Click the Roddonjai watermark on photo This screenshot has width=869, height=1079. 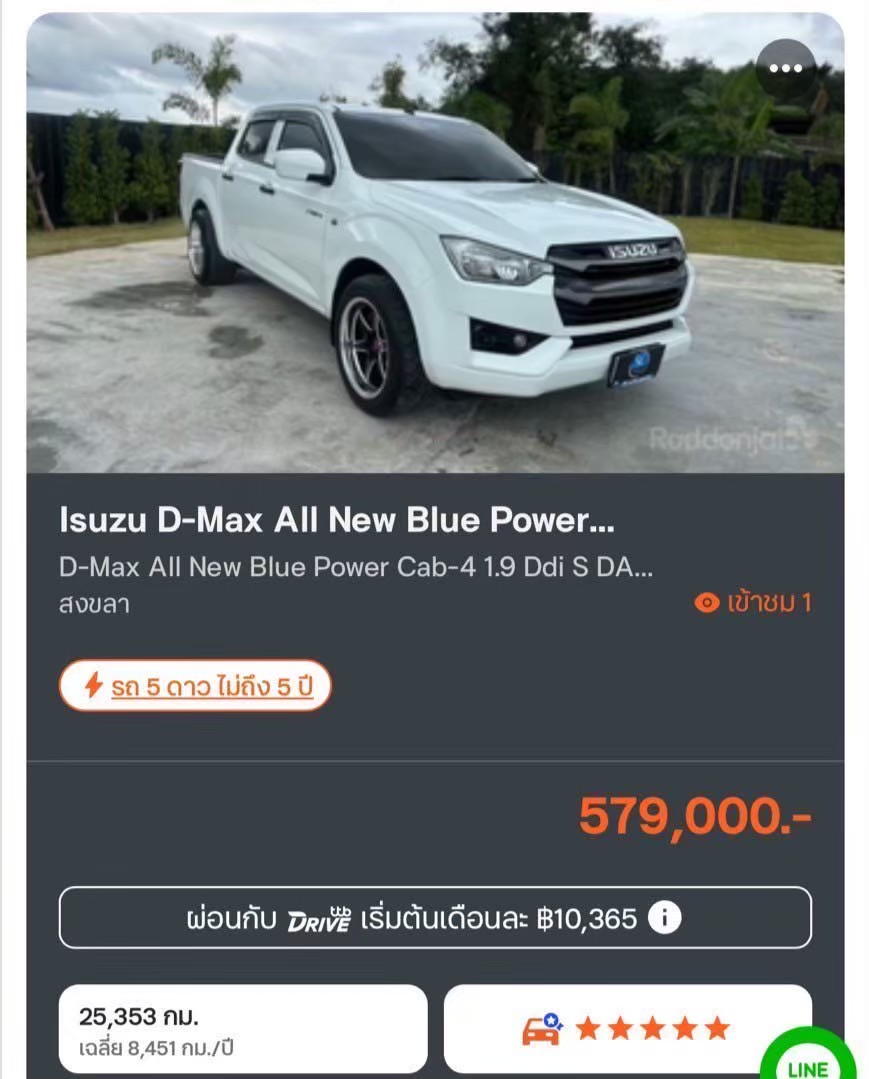[x=733, y=438]
